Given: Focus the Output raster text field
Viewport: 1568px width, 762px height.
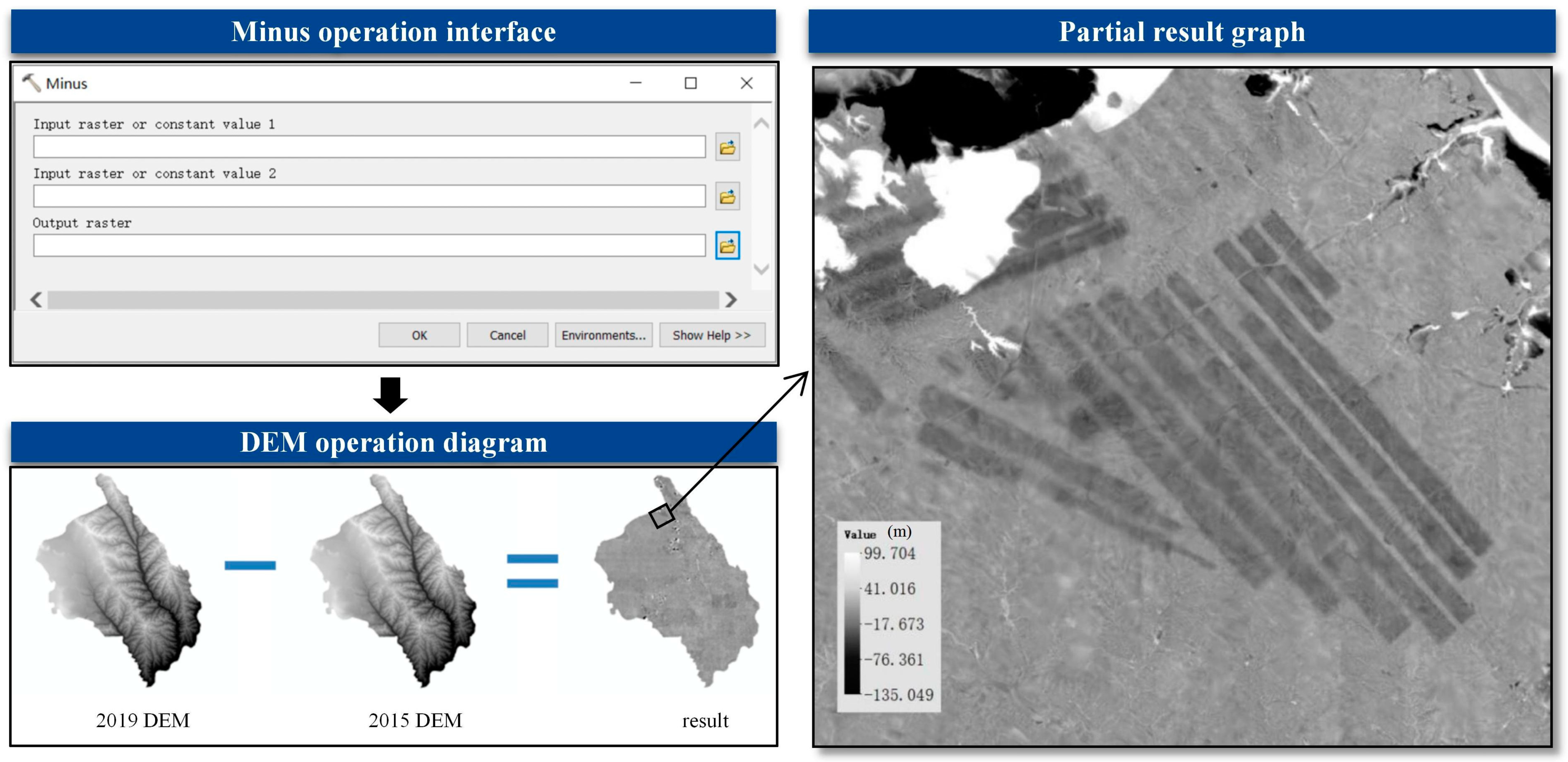Looking at the screenshot, I should [369, 245].
